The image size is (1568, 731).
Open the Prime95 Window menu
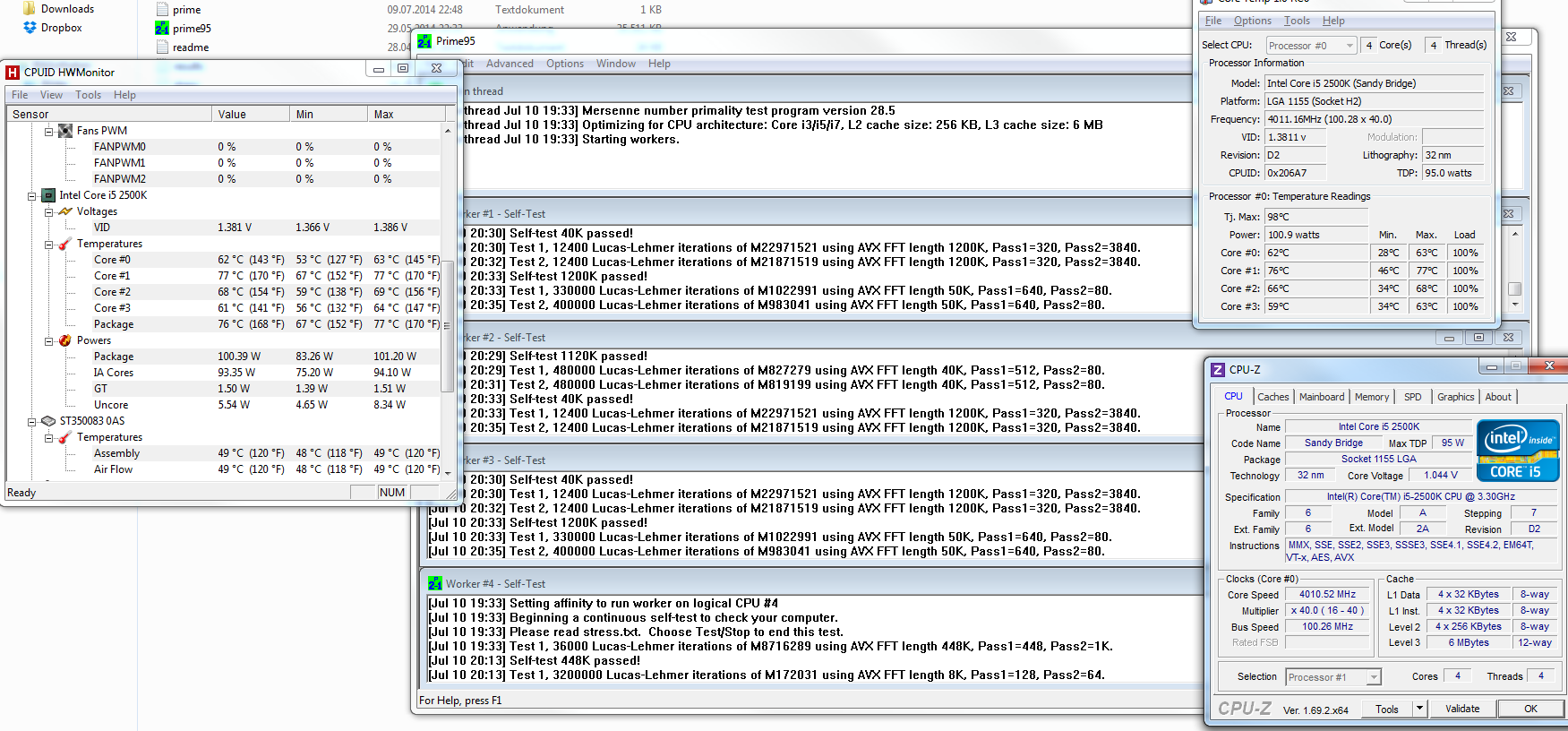pos(616,64)
